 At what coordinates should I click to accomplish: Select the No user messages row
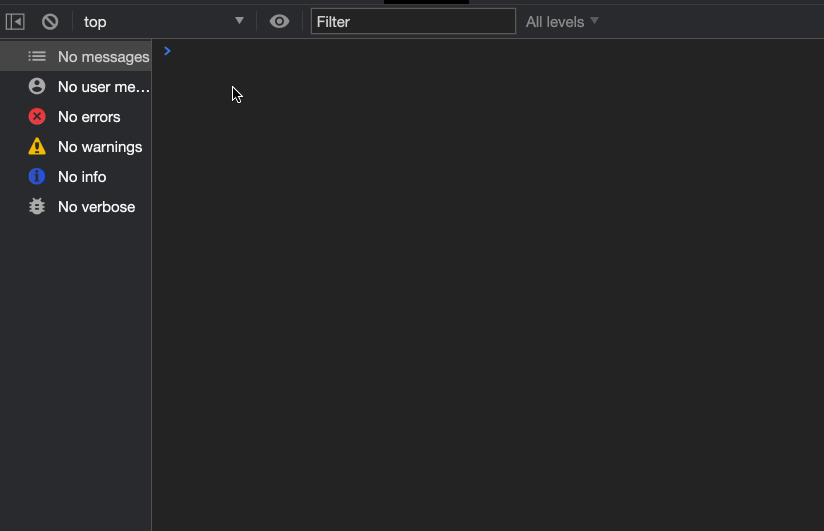coord(76,87)
